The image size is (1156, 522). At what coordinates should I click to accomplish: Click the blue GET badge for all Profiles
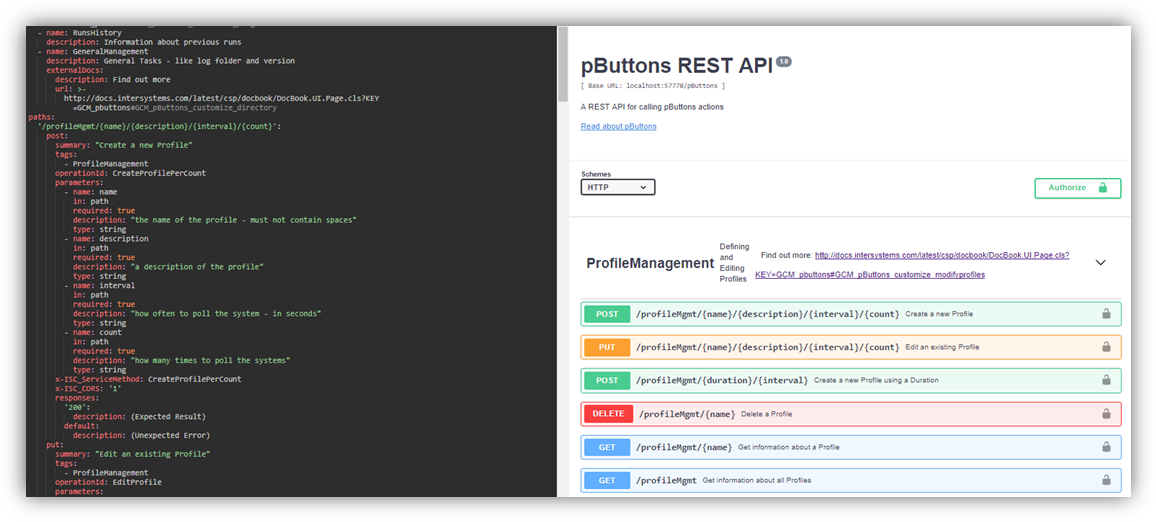[607, 480]
